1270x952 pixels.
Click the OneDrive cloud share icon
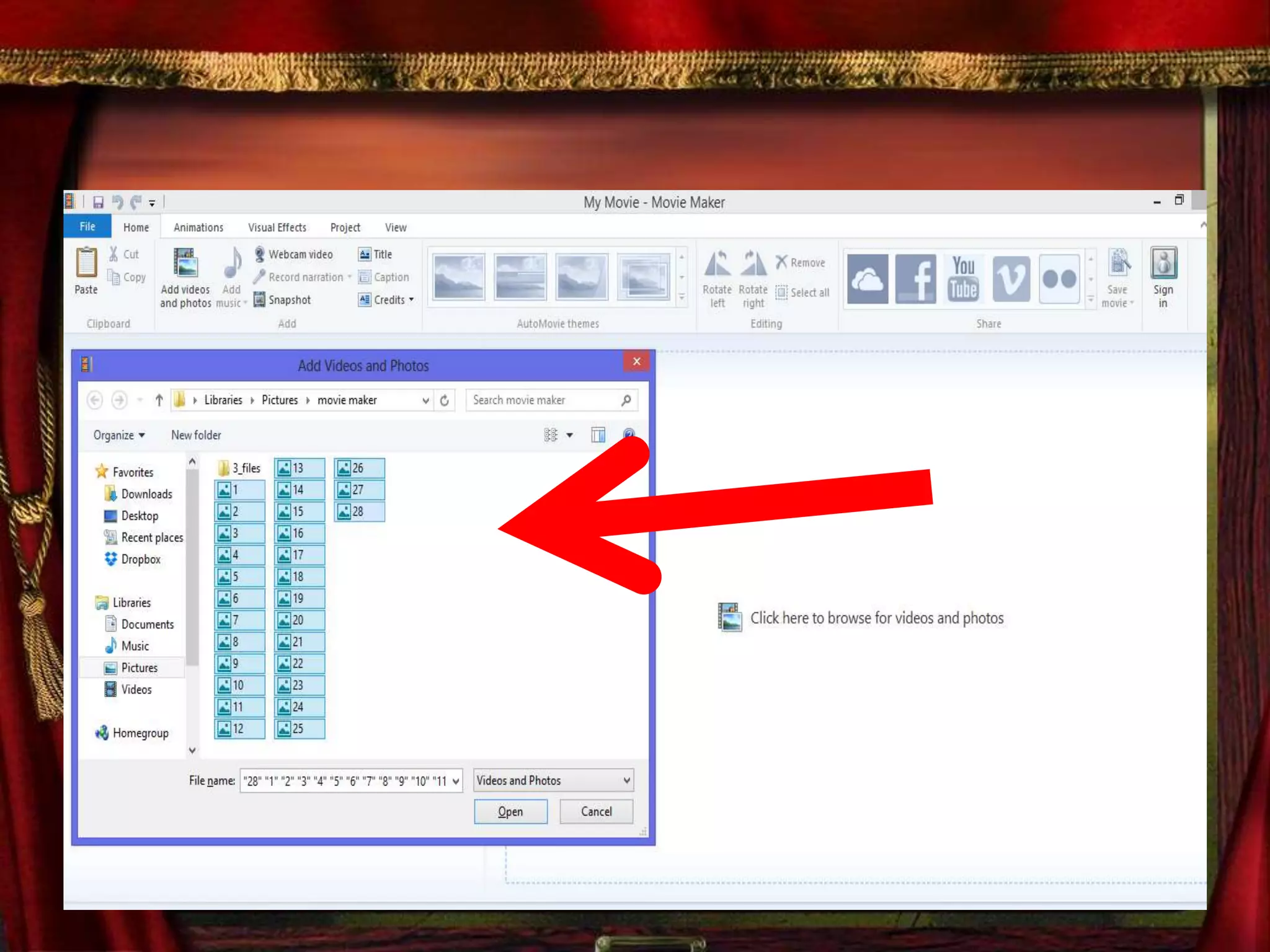click(x=867, y=279)
